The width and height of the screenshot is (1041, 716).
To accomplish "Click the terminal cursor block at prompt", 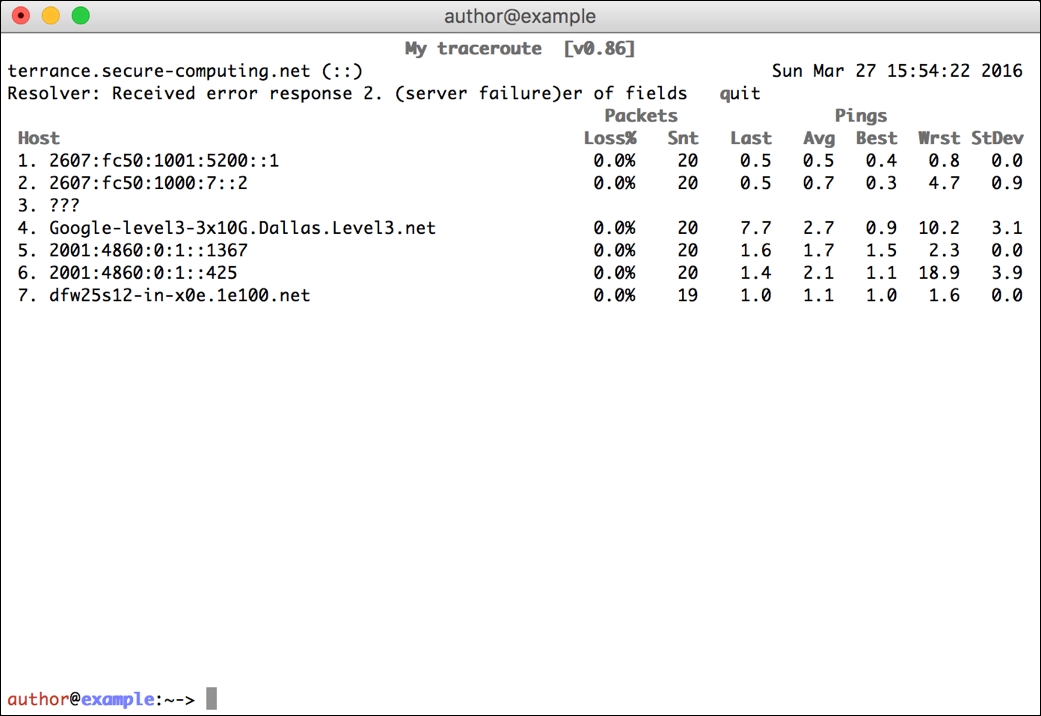I will point(211,699).
